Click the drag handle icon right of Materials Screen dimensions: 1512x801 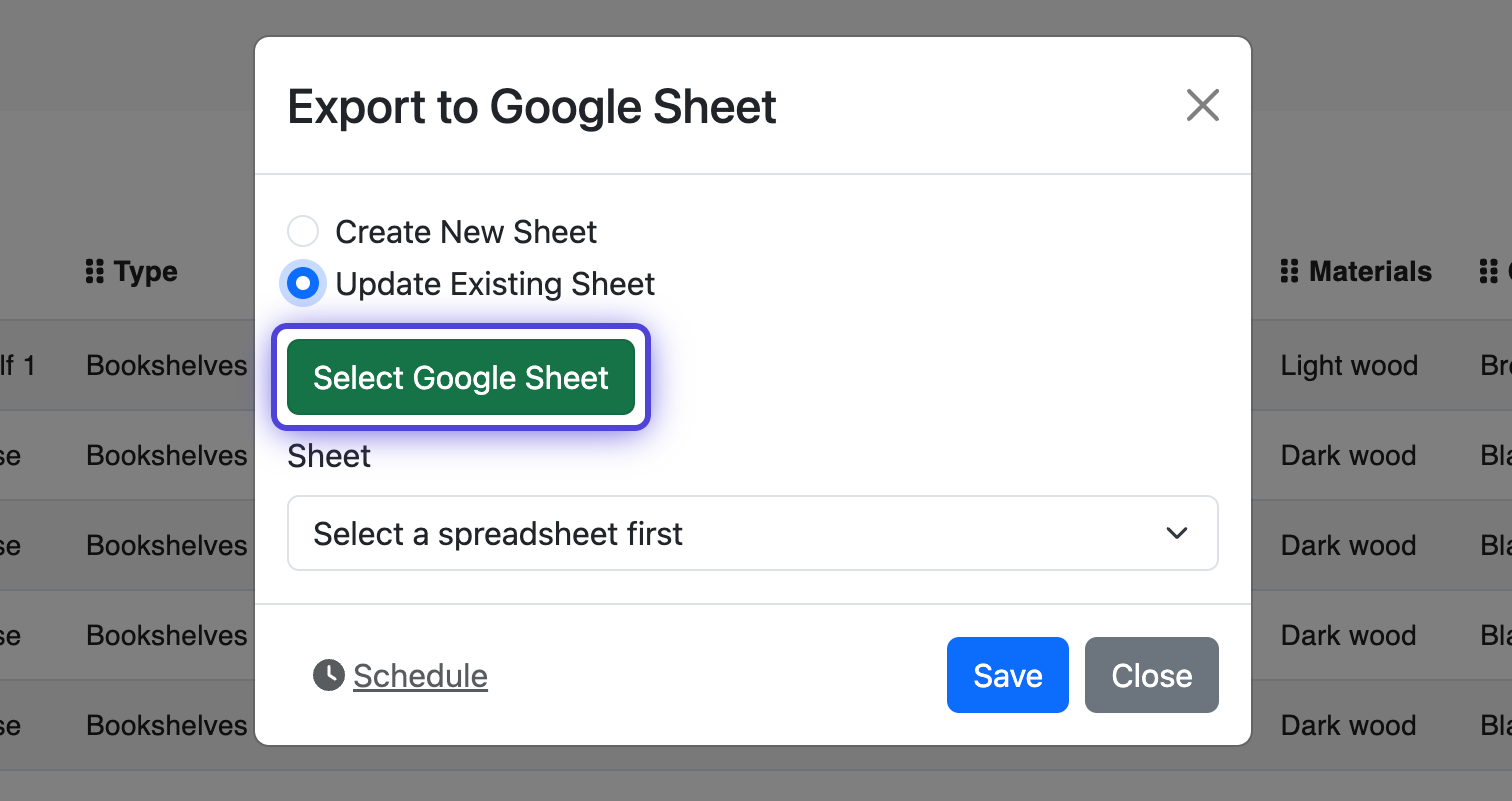[x=1489, y=271]
